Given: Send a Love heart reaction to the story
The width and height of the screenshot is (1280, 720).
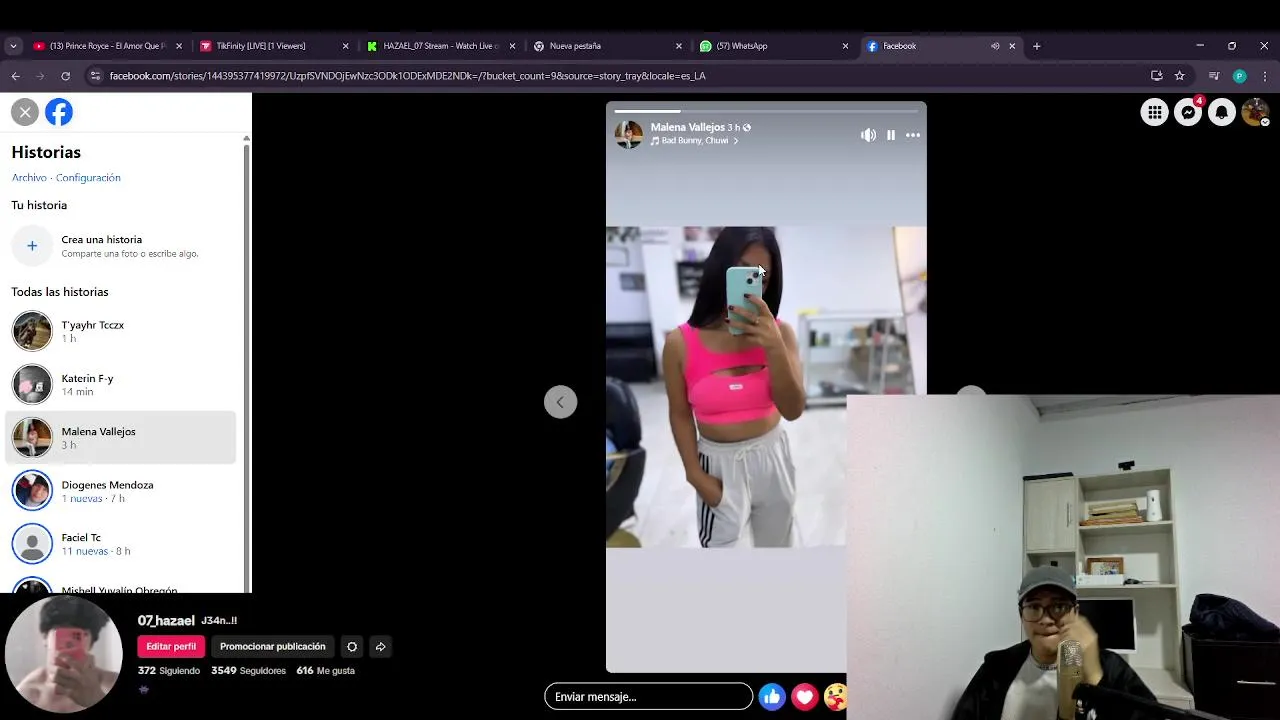Looking at the screenshot, I should click(x=804, y=697).
